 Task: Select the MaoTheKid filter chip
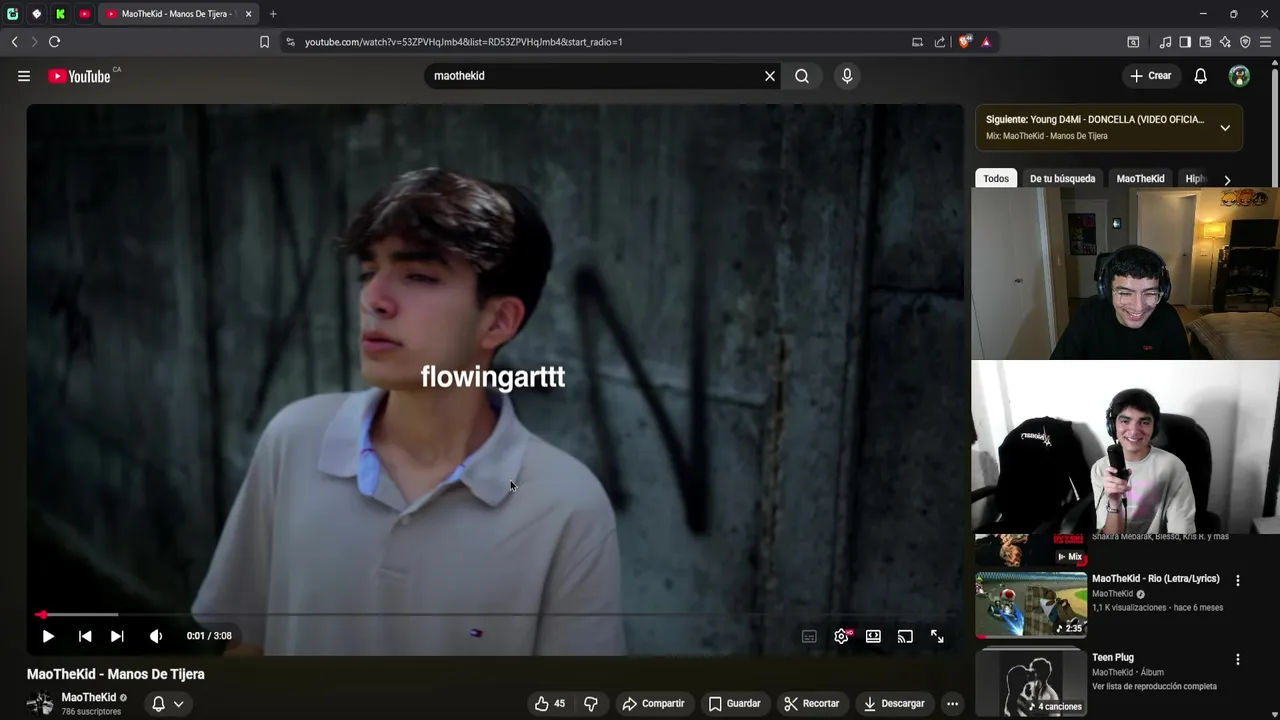click(1140, 179)
